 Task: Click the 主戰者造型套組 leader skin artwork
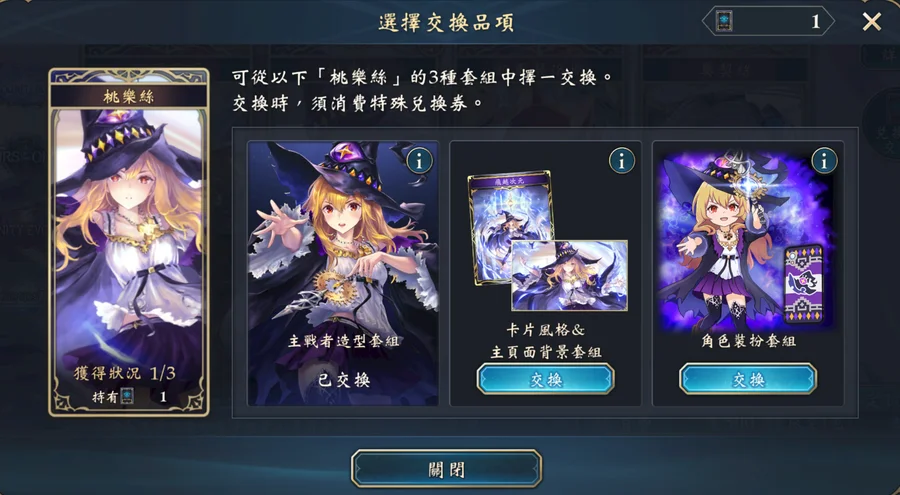click(x=343, y=273)
